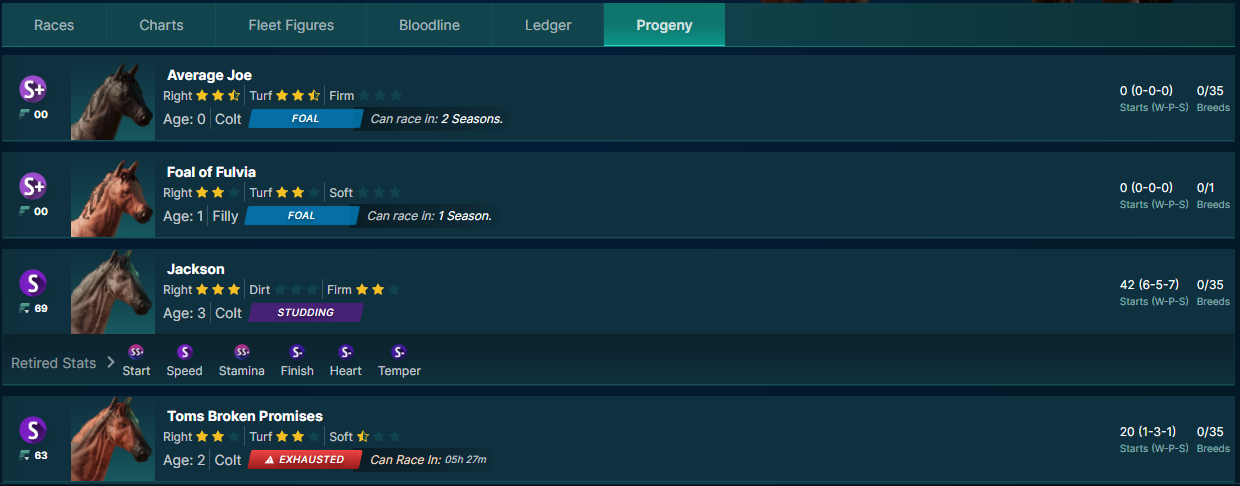Click Jackson's STUDDING status badge

[306, 313]
